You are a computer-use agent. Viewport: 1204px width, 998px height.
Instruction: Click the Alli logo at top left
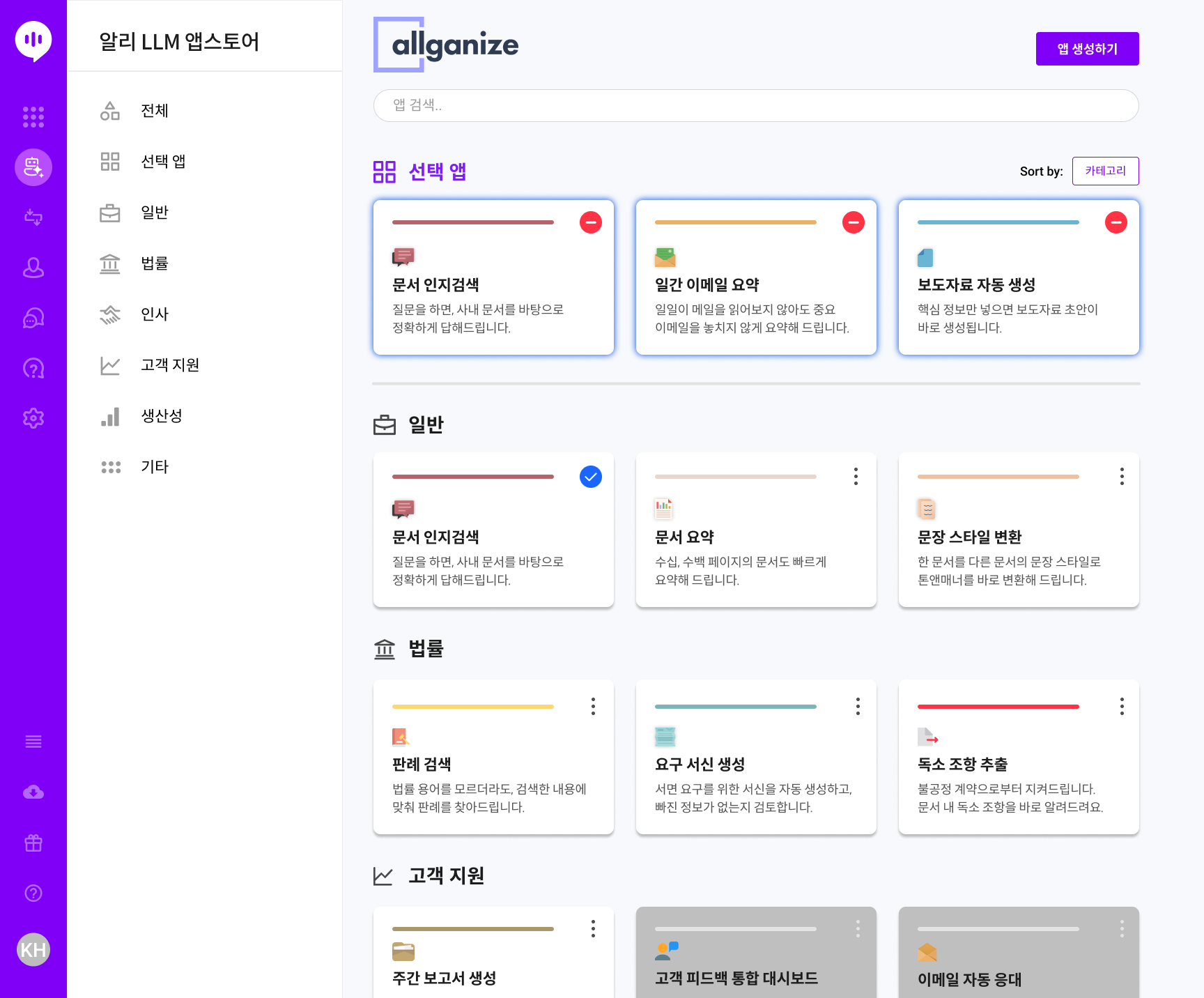[x=33, y=40]
